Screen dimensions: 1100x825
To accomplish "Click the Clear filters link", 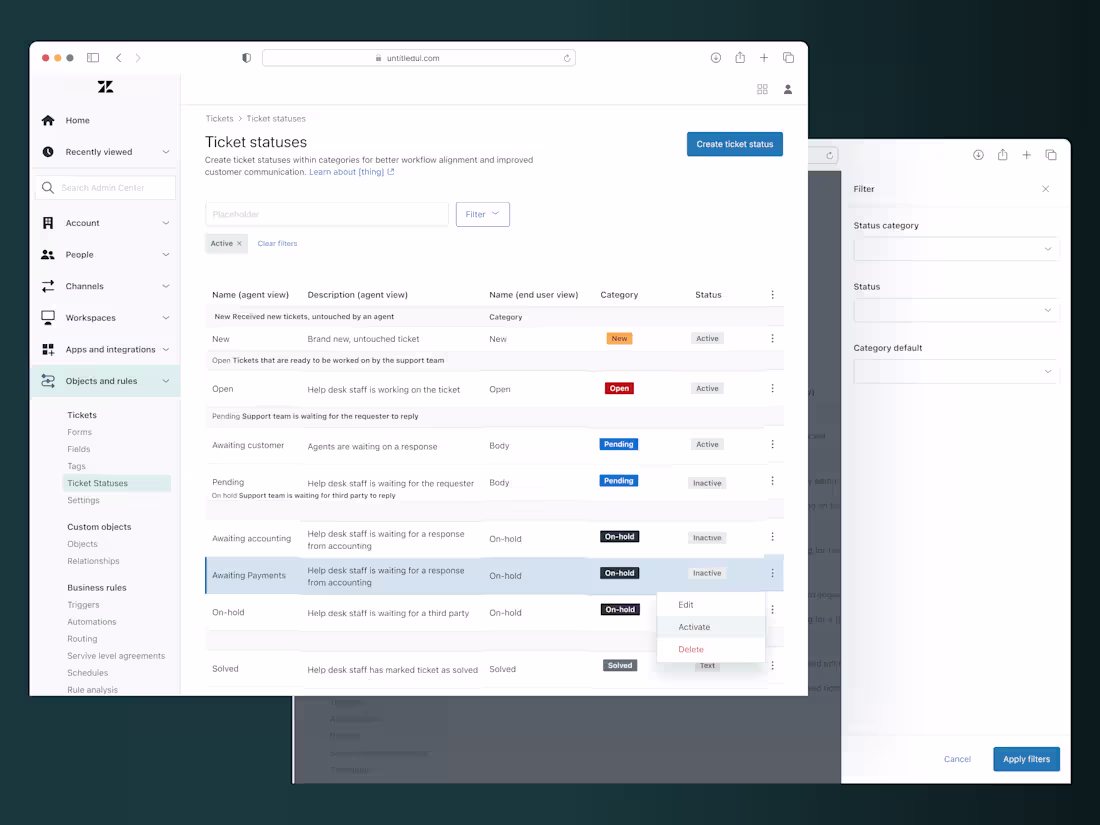I will tap(277, 243).
